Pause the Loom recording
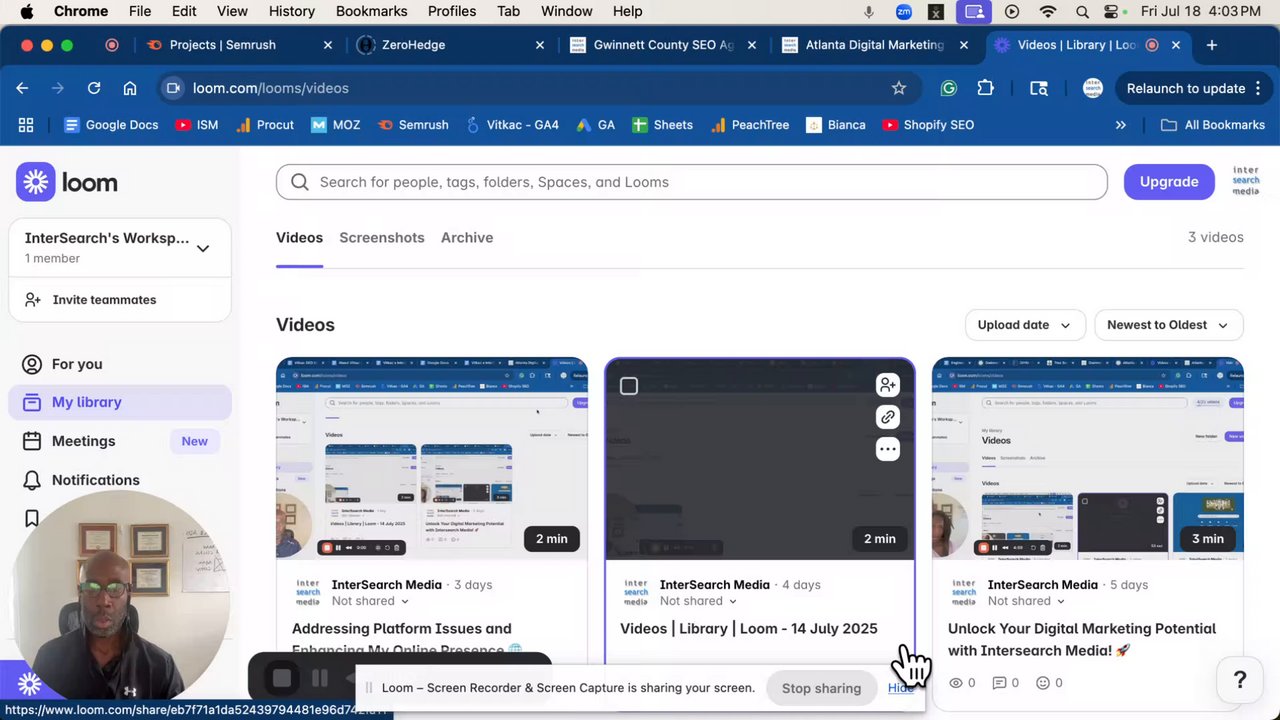 pos(320,679)
